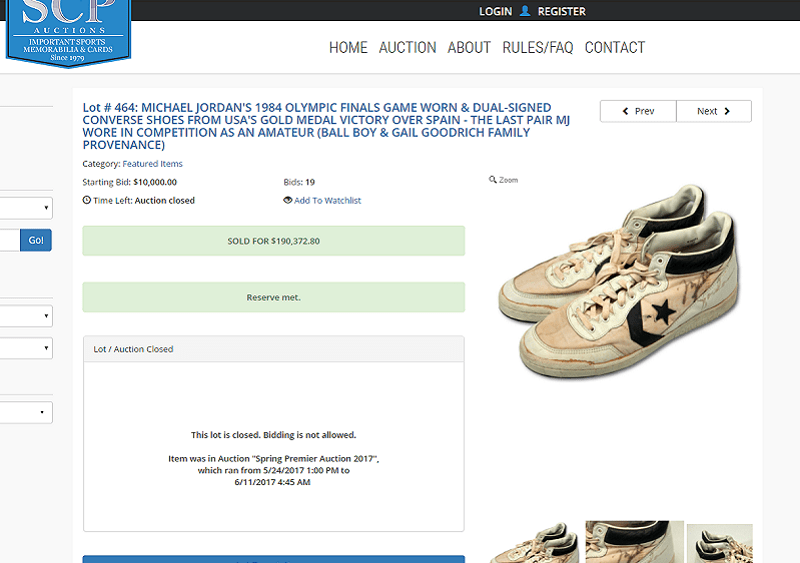800x563 pixels.
Task: Click the Lot # 464 title text
Action: click(x=327, y=126)
